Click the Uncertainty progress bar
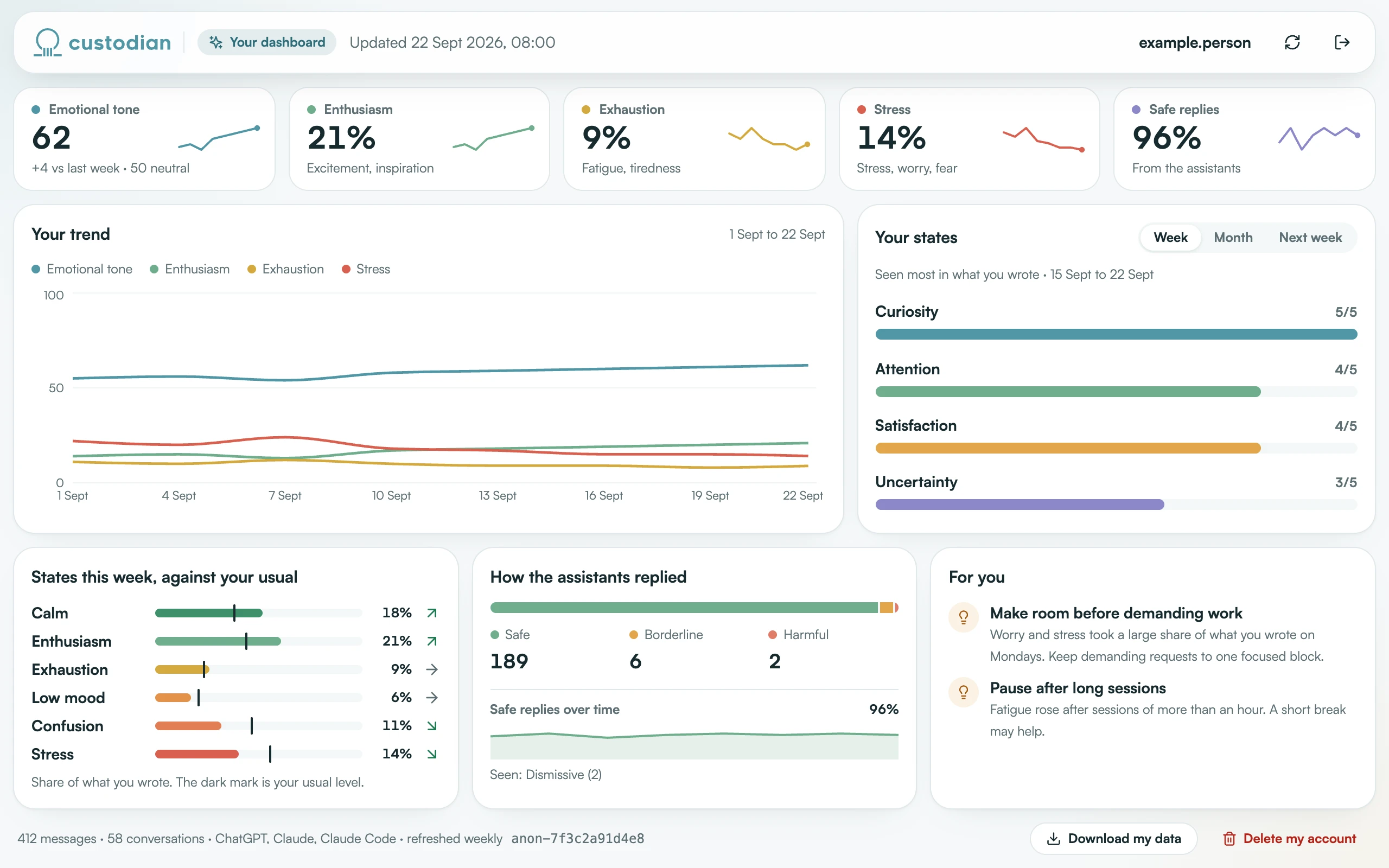Viewport: 1389px width, 868px height. point(1116,505)
